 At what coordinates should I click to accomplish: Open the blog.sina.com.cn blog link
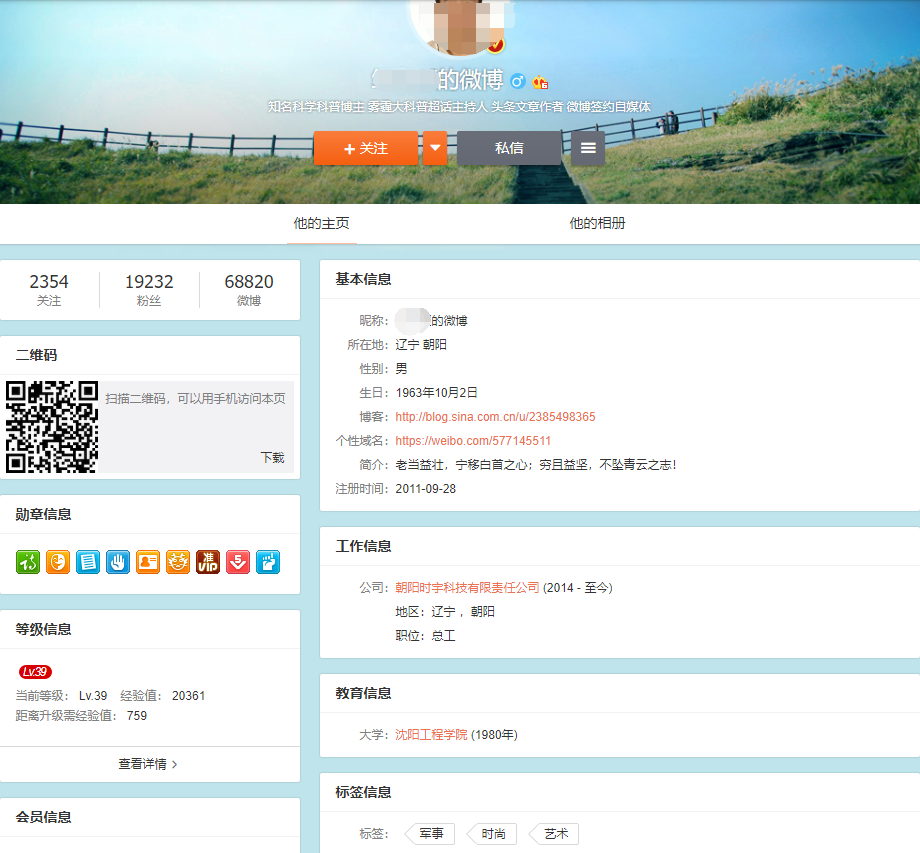point(495,417)
